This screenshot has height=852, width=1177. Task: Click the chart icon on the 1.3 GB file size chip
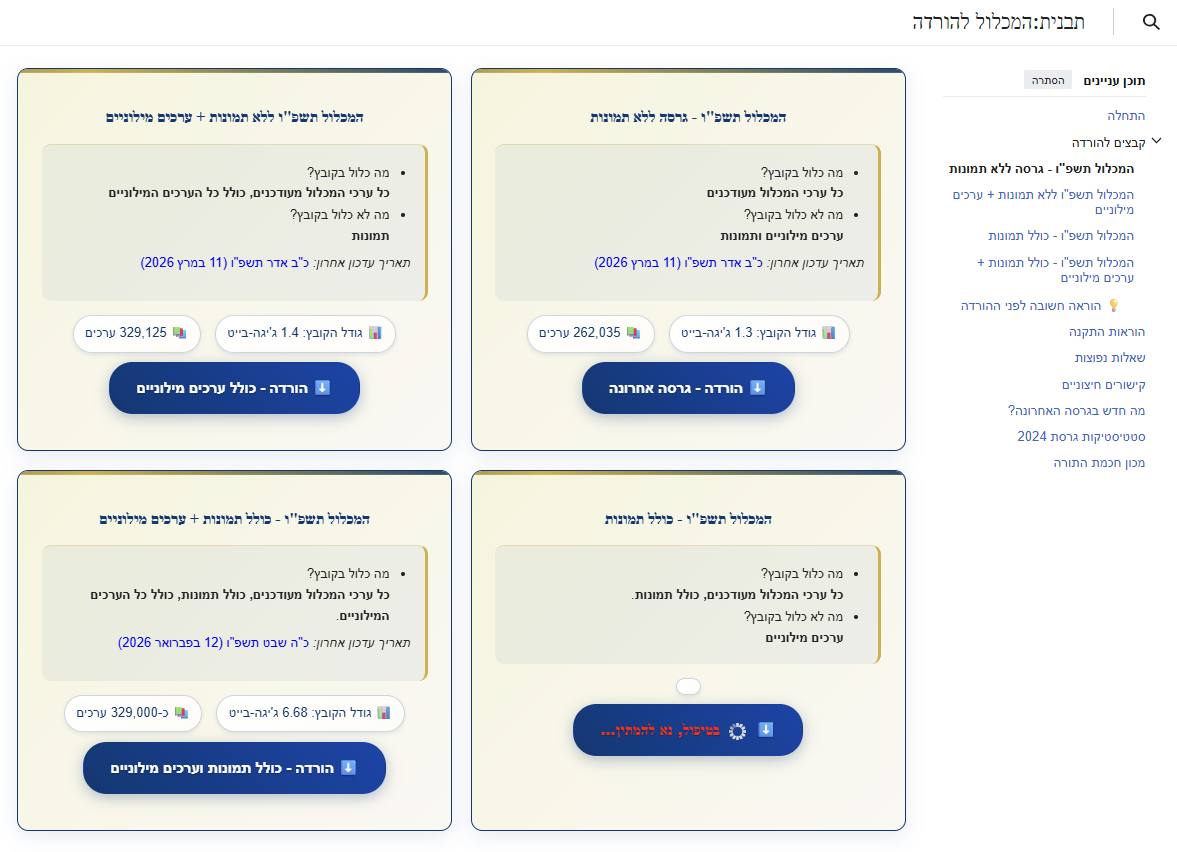[x=829, y=333]
